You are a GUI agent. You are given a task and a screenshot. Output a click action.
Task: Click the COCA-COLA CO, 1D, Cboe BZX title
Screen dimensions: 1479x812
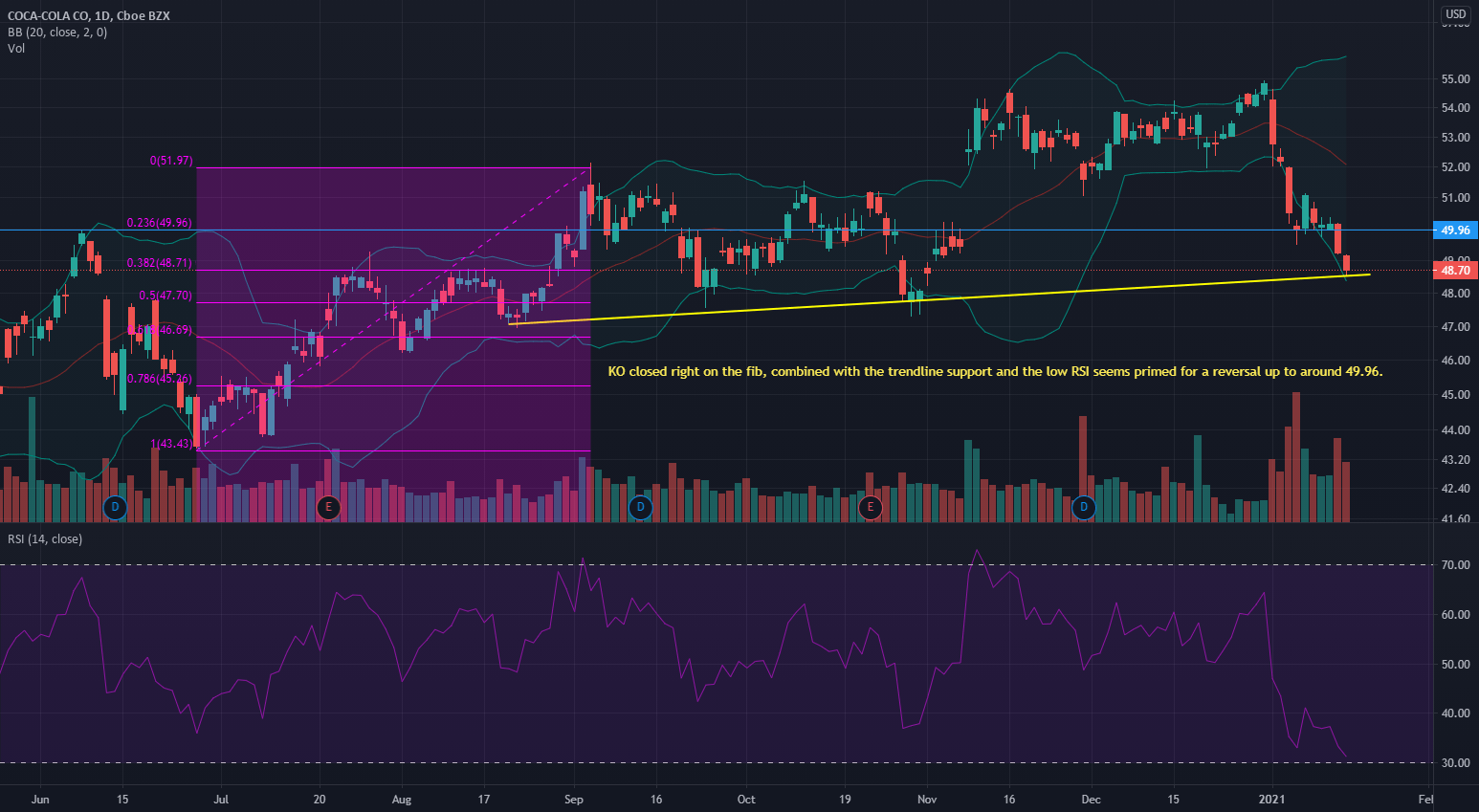point(91,15)
